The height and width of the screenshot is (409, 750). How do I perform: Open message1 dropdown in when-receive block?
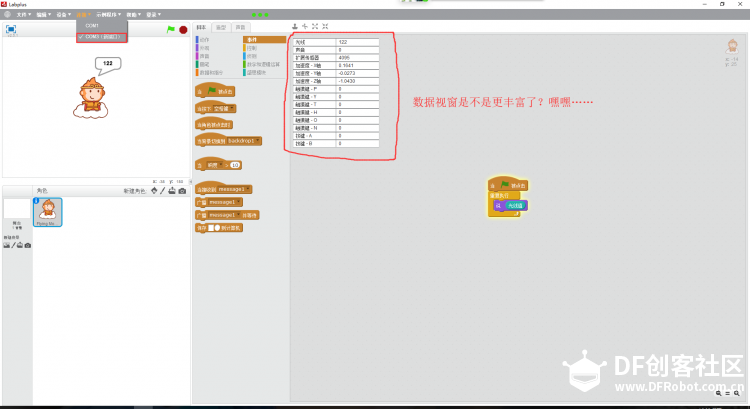(x=234, y=189)
